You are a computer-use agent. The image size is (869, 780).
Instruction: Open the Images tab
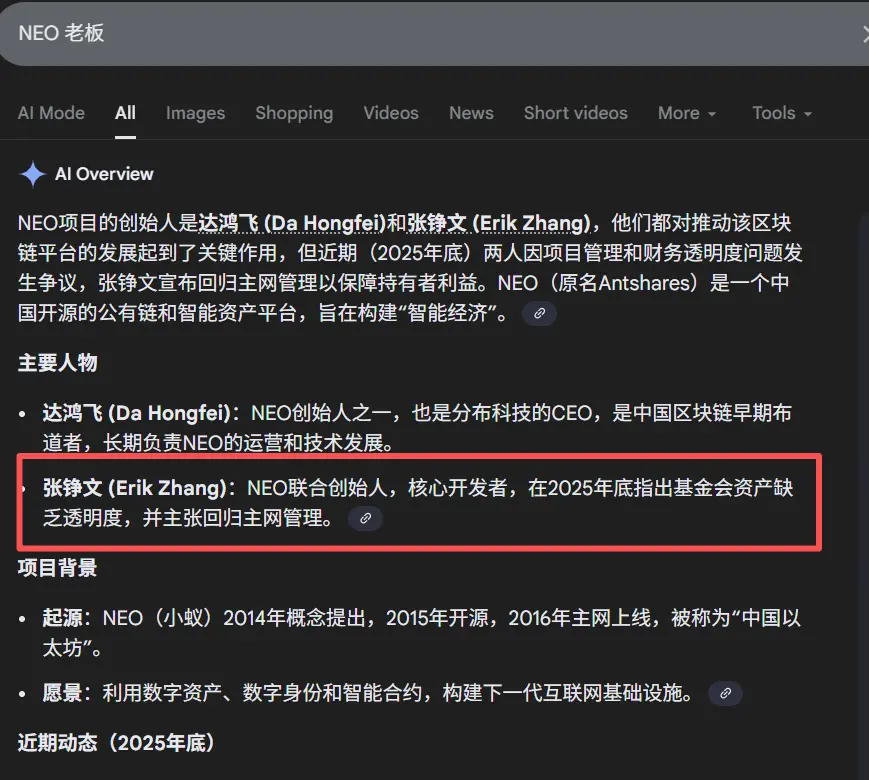196,113
